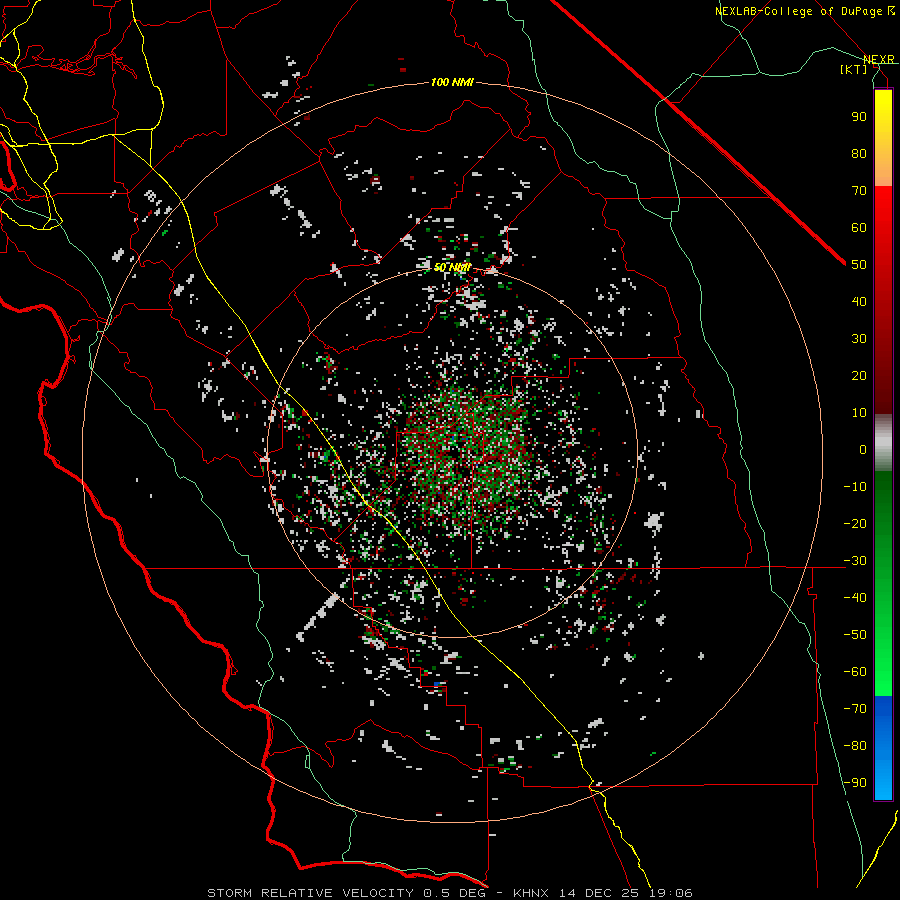Pick the light blue bottom segment of the color bar
900x900 pixels.
[x=883, y=778]
